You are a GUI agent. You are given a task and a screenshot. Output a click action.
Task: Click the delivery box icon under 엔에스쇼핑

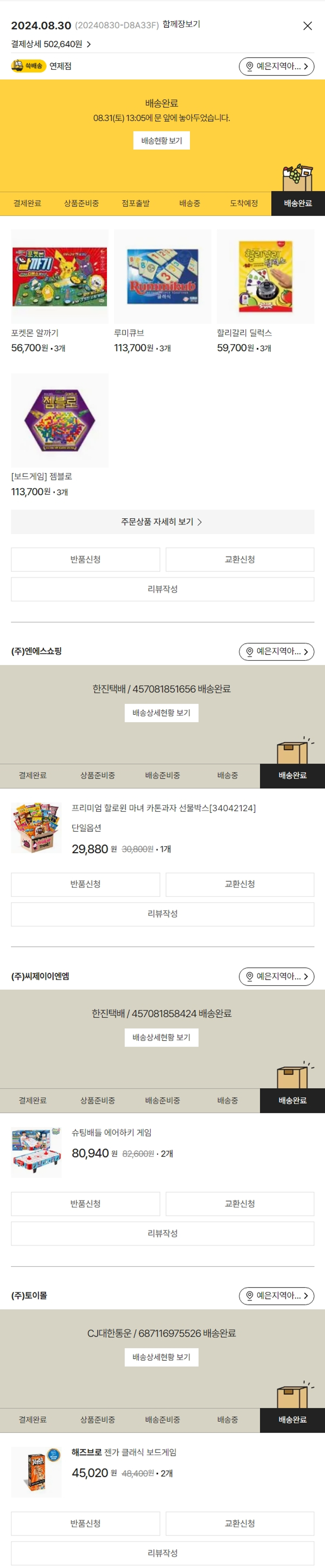293,752
